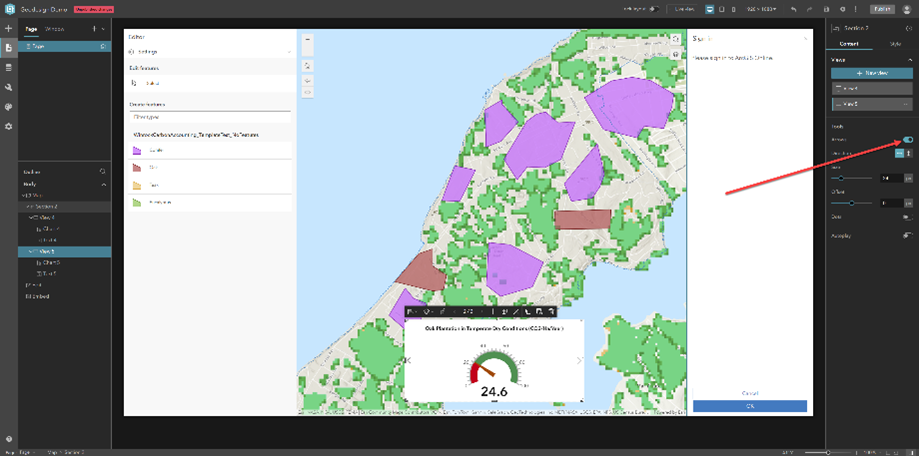Open the Settings gear in left sidebar
The height and width of the screenshot is (456, 919).
point(8,127)
